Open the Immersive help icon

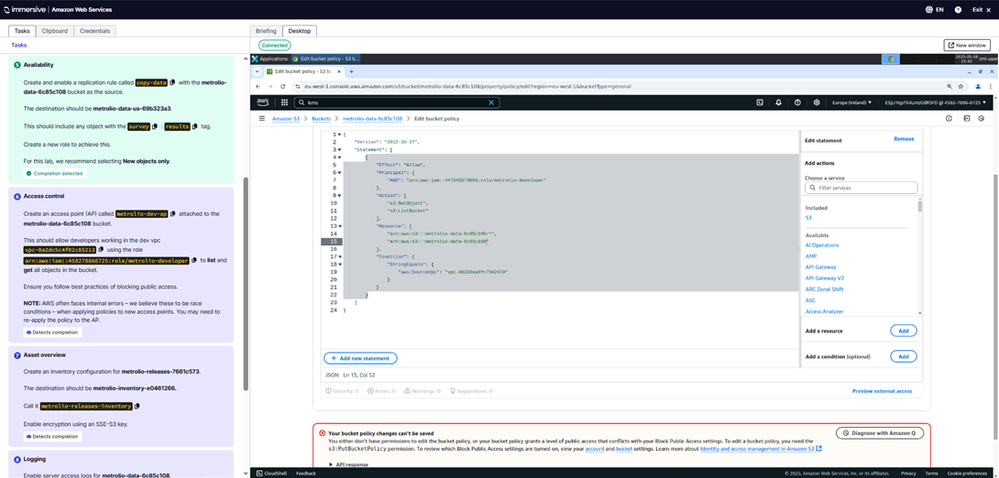[958, 10]
